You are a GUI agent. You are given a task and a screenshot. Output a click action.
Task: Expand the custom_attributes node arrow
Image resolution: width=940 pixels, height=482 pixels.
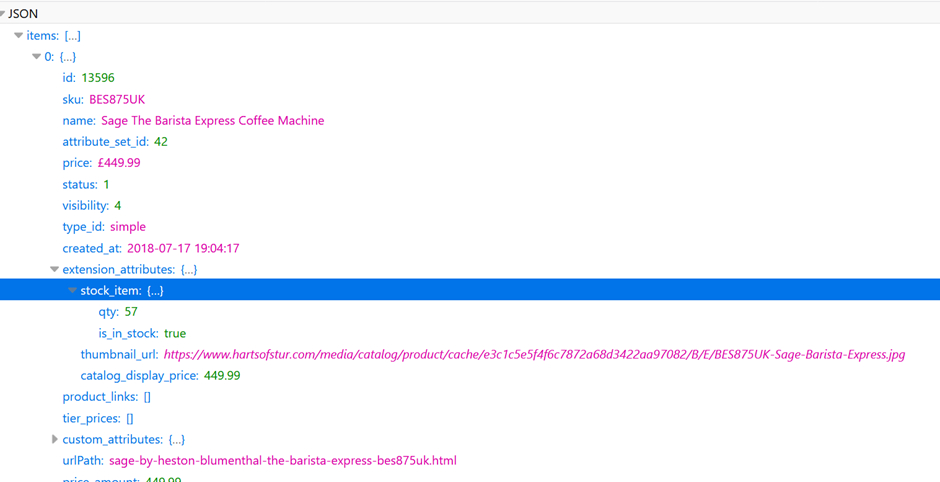[55, 440]
